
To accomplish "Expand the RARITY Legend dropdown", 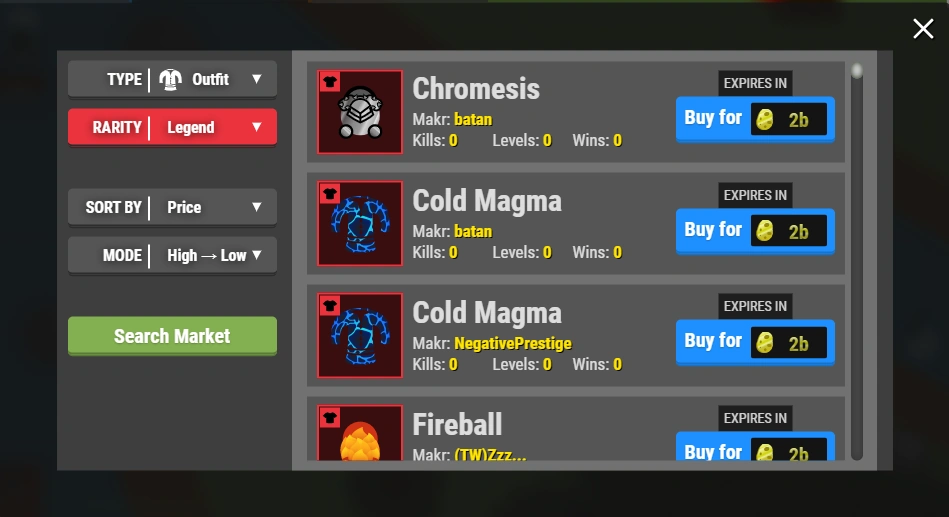I will tap(172, 127).
